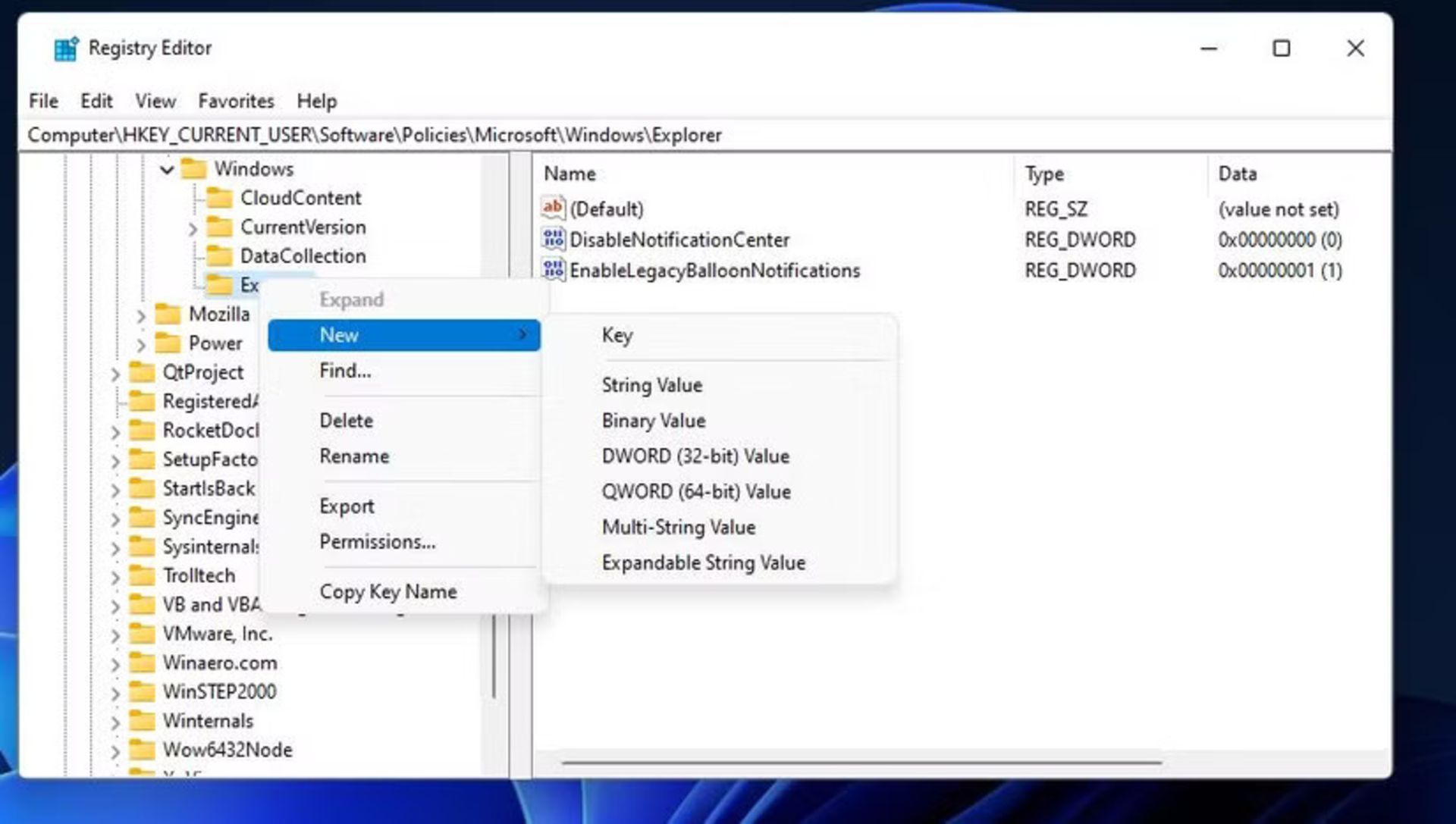
Task: Choose Key in the New submenu
Action: 617,335
